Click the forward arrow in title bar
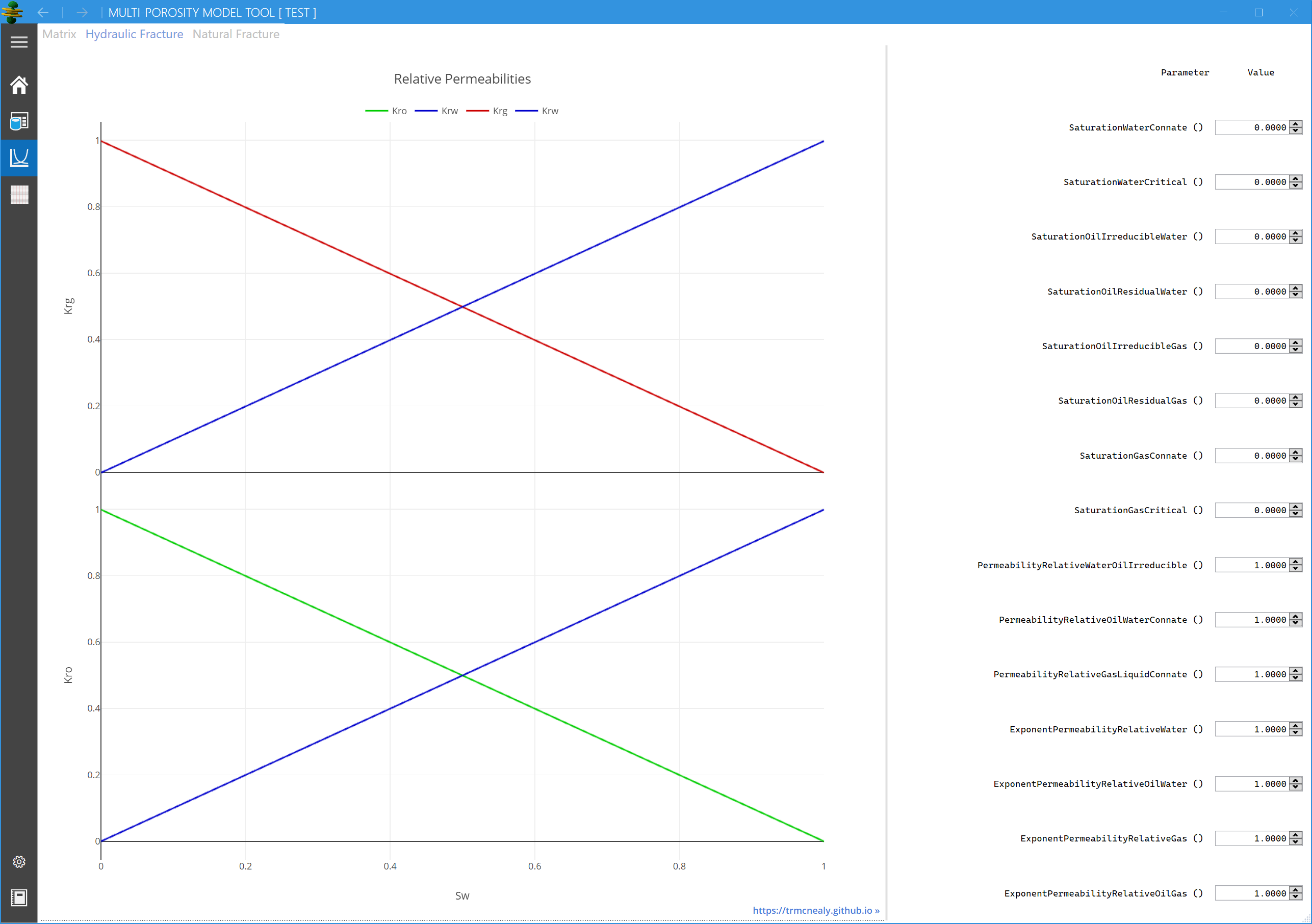This screenshot has height=924, width=1312. (82, 13)
